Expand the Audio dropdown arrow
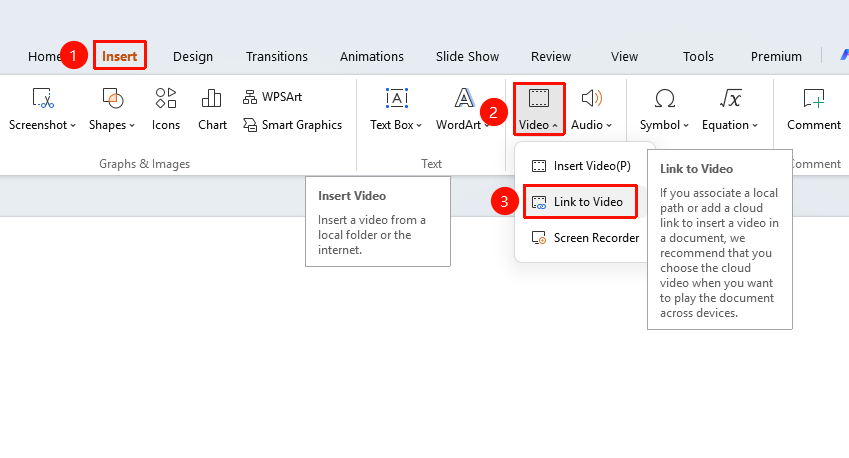The image size is (849, 458). [609, 126]
